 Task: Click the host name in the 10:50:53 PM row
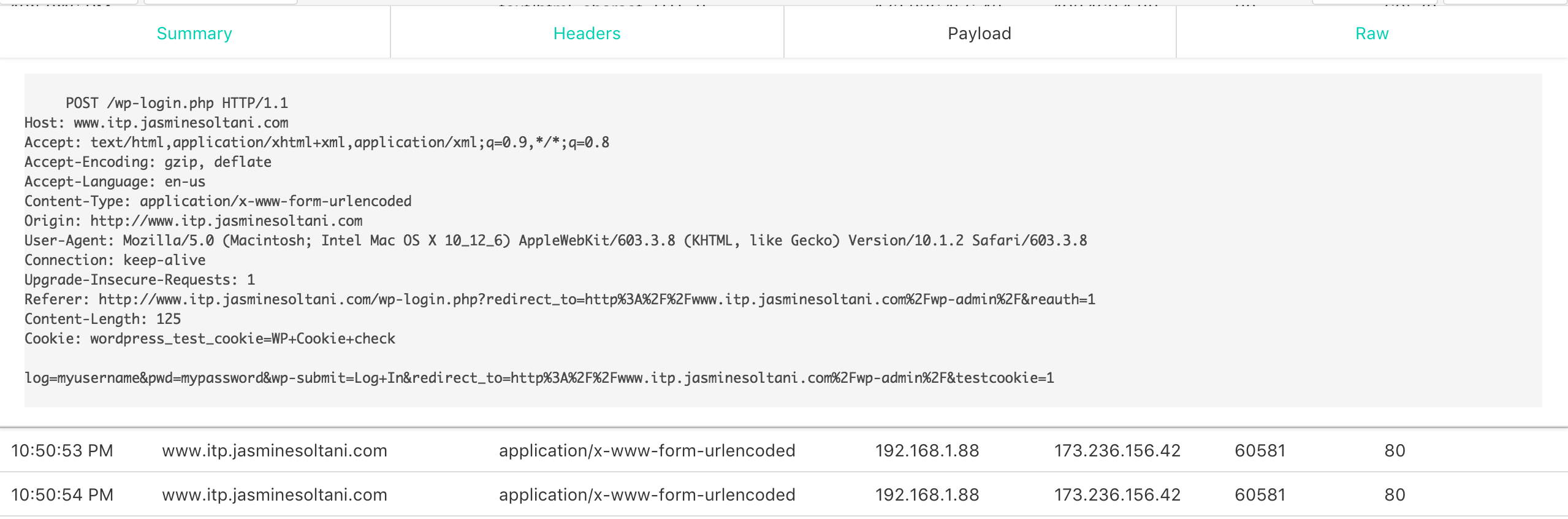274,451
